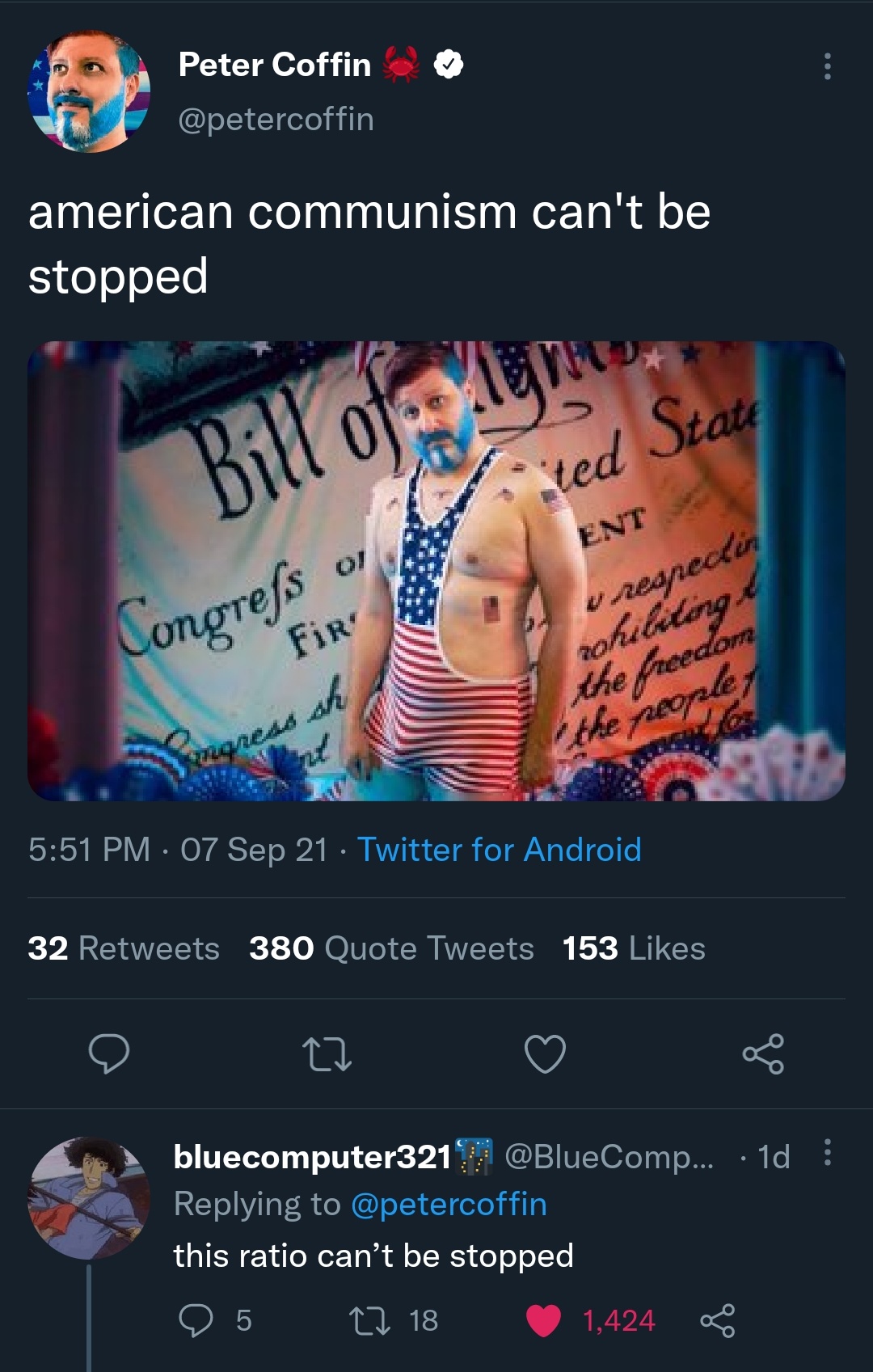Like the main tweet with heart icon
Image resolution: width=873 pixels, height=1372 pixels.
(x=545, y=1054)
